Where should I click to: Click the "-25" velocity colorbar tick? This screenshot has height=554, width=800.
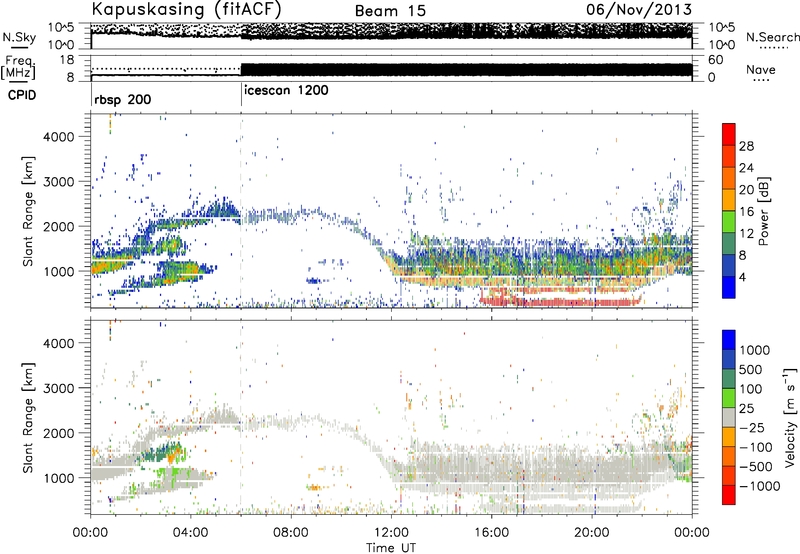[752, 428]
